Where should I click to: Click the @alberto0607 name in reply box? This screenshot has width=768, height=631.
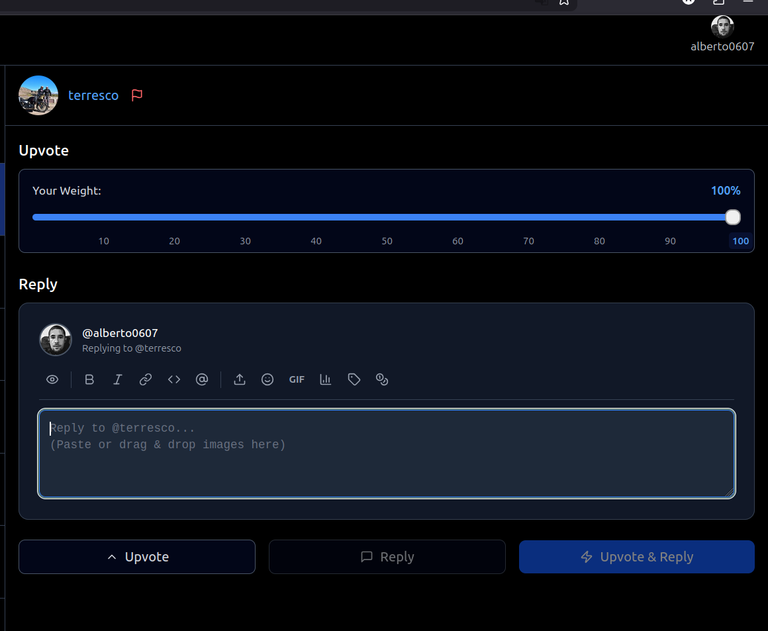point(120,333)
